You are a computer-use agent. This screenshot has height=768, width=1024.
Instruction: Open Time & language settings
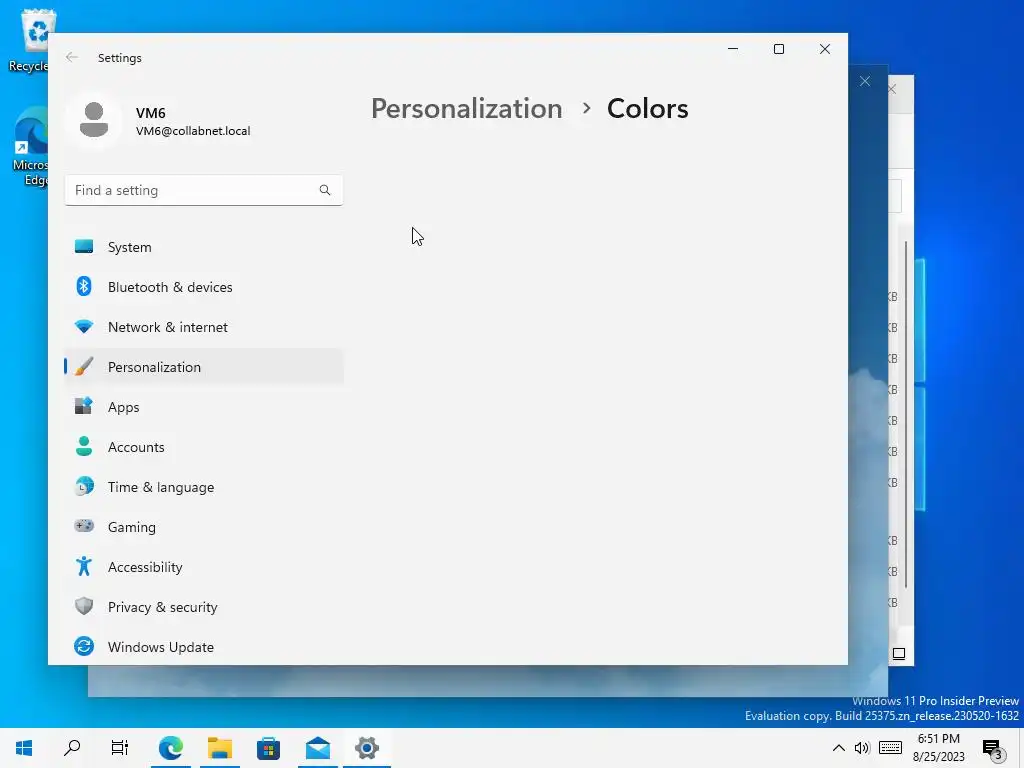tap(204, 487)
